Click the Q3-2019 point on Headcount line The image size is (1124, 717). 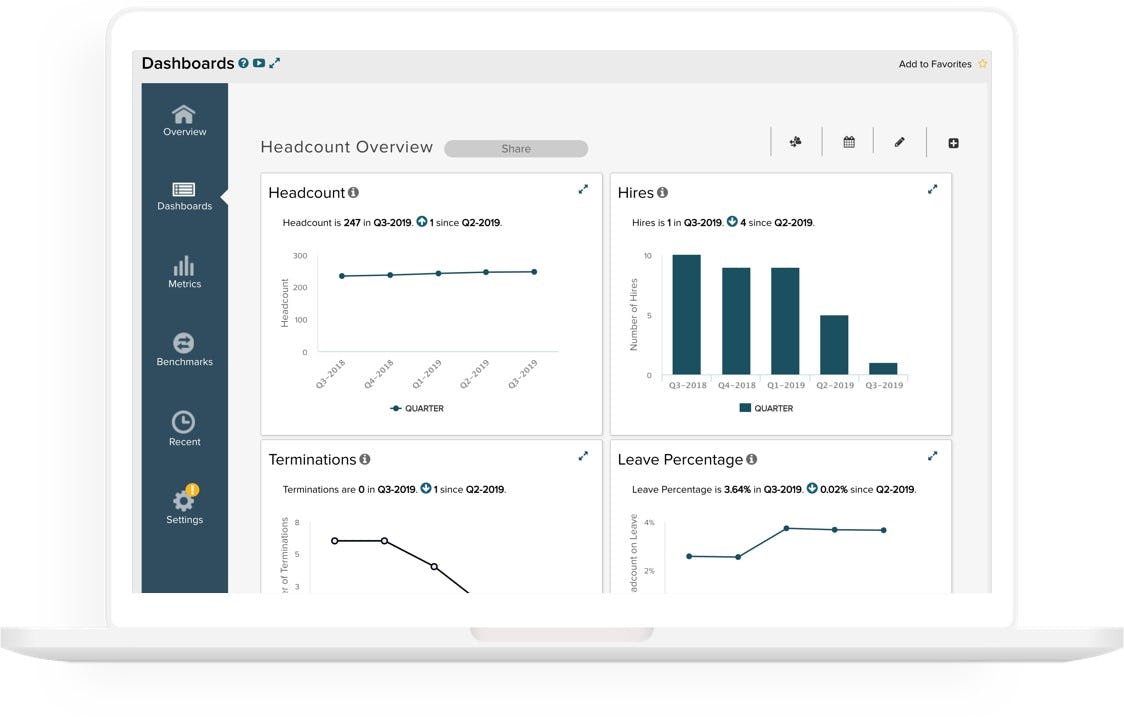click(534, 272)
